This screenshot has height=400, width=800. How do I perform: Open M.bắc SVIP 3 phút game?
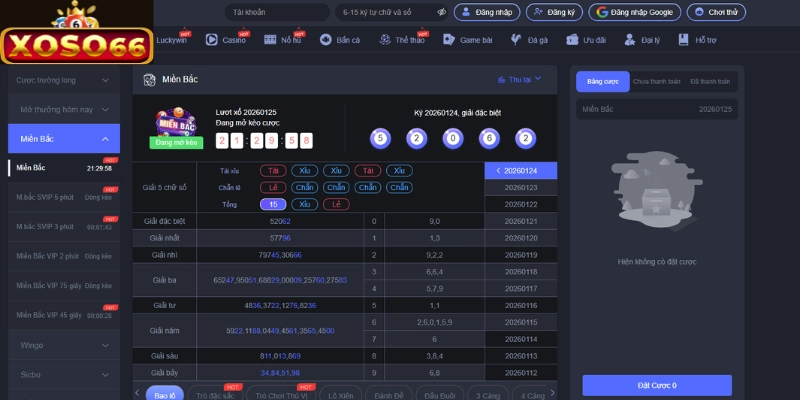click(64, 227)
